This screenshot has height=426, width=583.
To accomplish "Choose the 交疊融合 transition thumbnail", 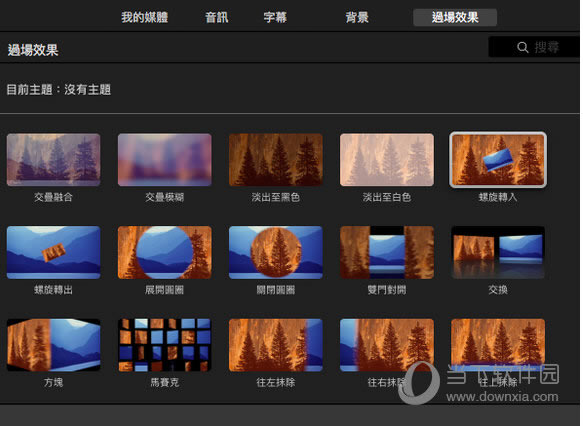I will [54, 160].
